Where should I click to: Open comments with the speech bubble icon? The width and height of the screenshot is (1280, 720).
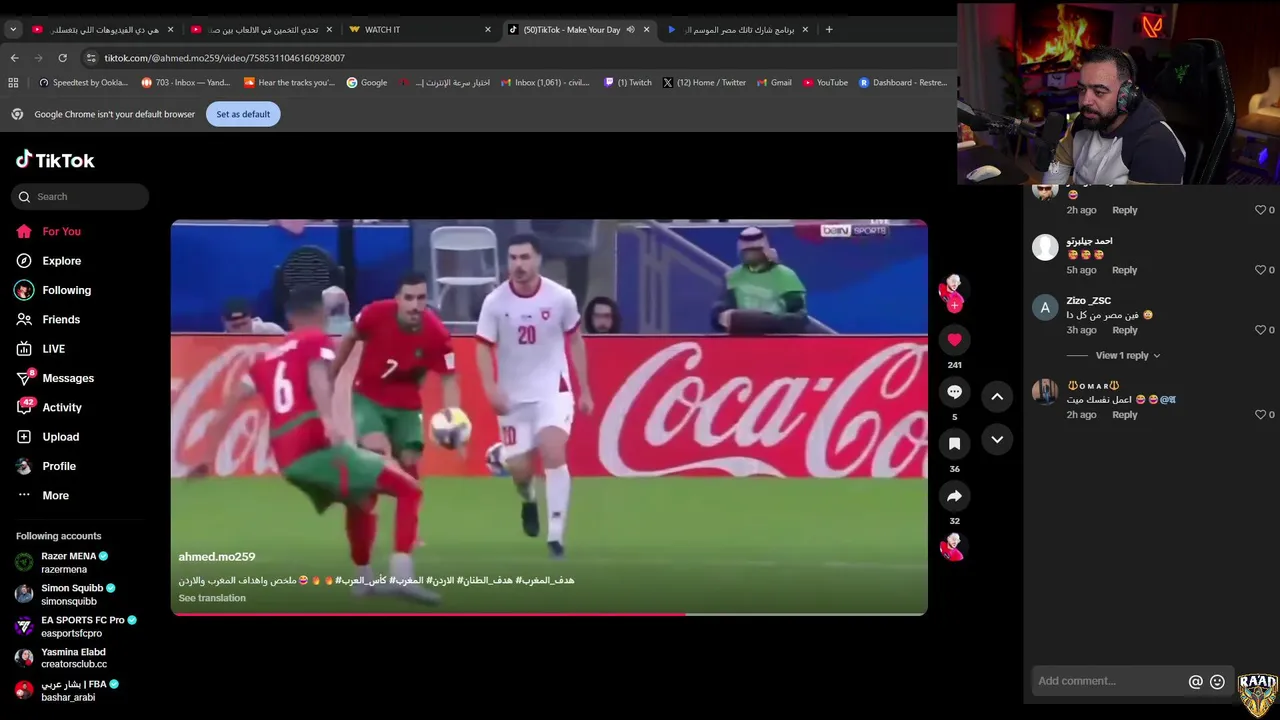[954, 392]
